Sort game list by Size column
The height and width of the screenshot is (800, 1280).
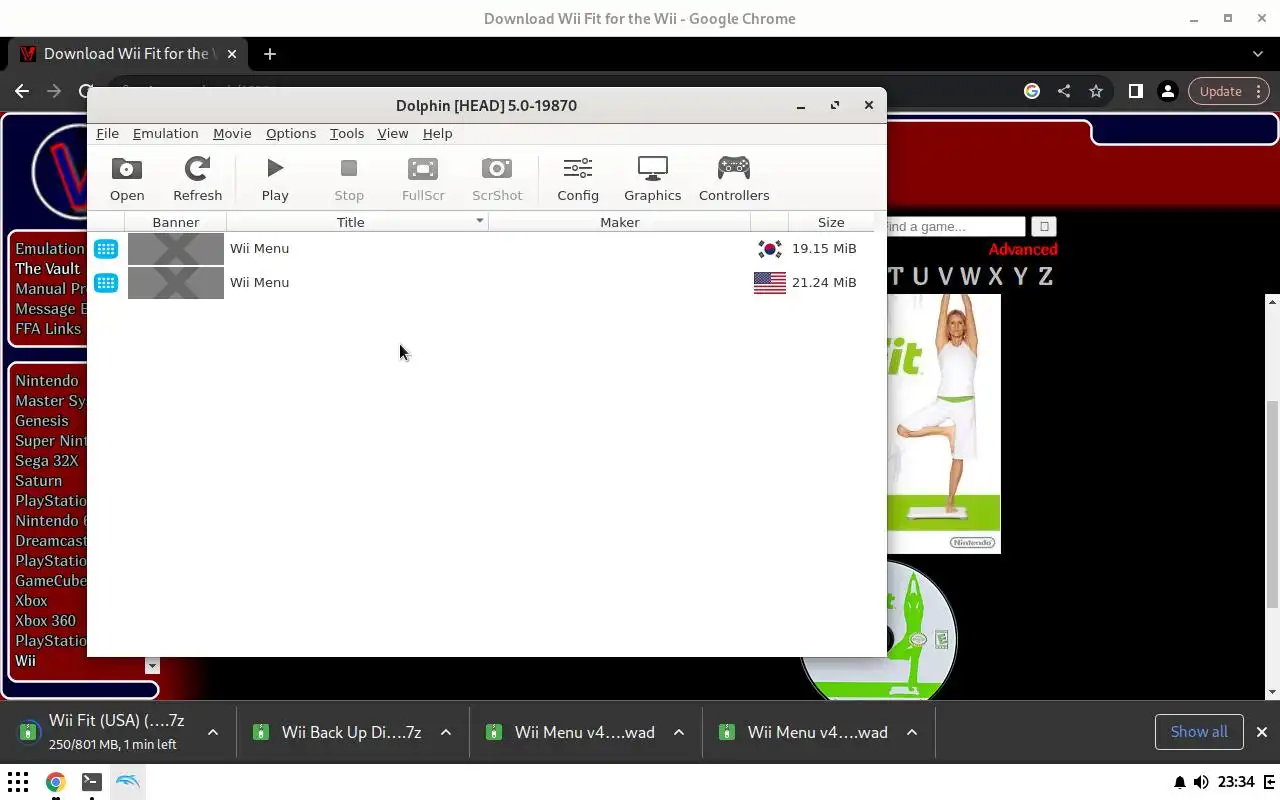[x=831, y=222]
